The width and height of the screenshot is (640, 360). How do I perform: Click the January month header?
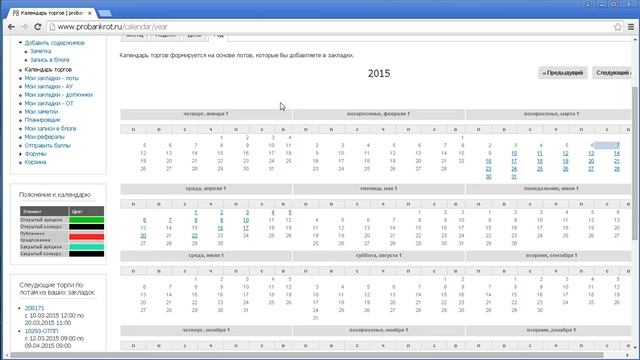(206, 114)
